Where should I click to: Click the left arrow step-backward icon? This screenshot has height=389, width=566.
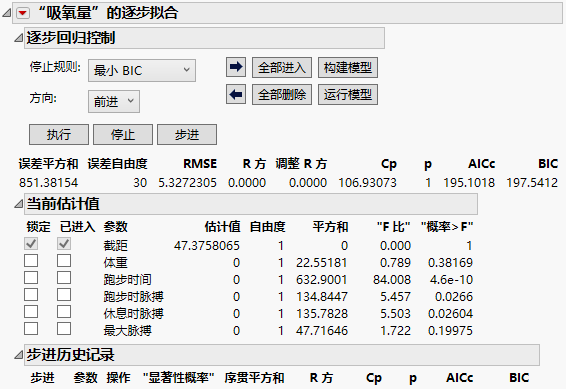pyautogui.click(x=236, y=95)
